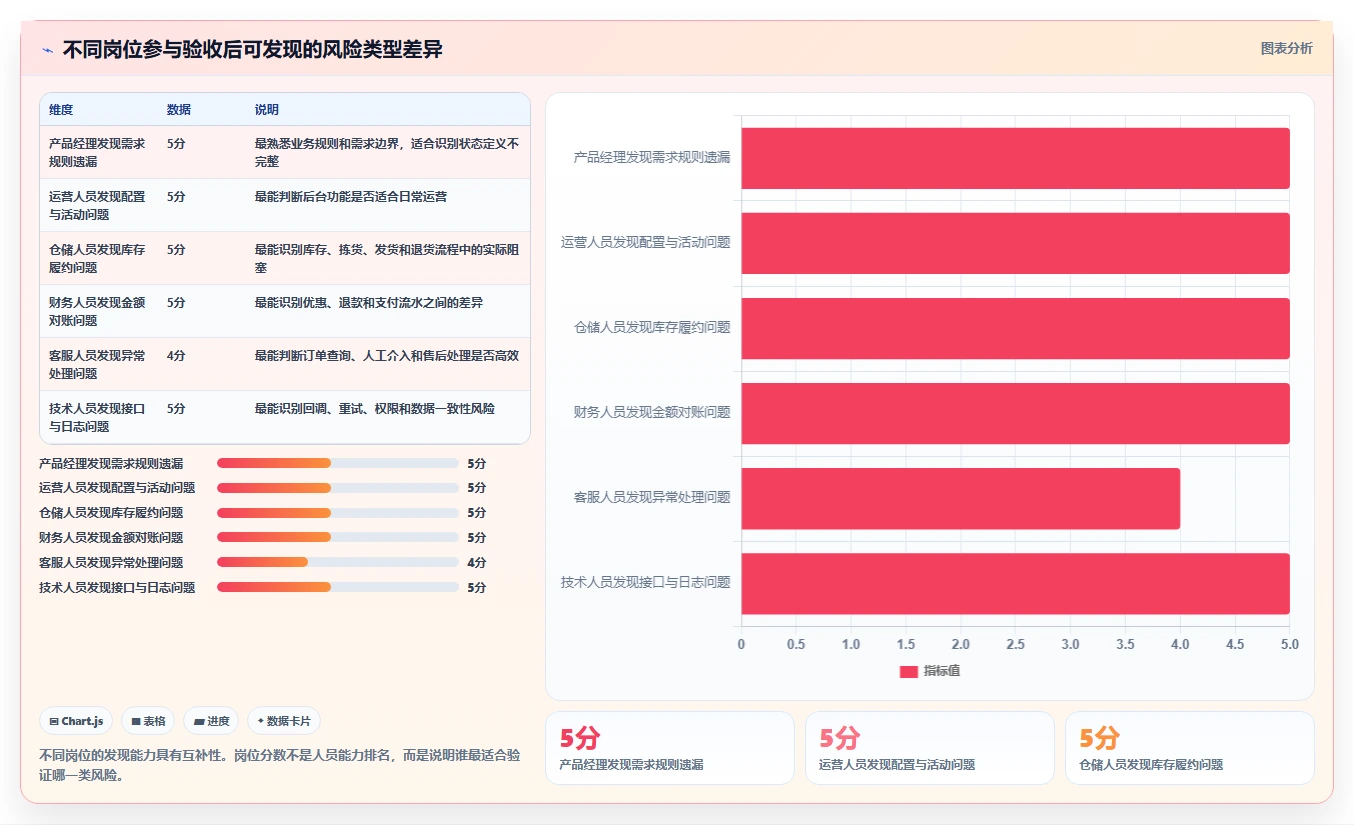Click the chart's 客服人员发现异常处理问题 axis label

click(x=652, y=497)
